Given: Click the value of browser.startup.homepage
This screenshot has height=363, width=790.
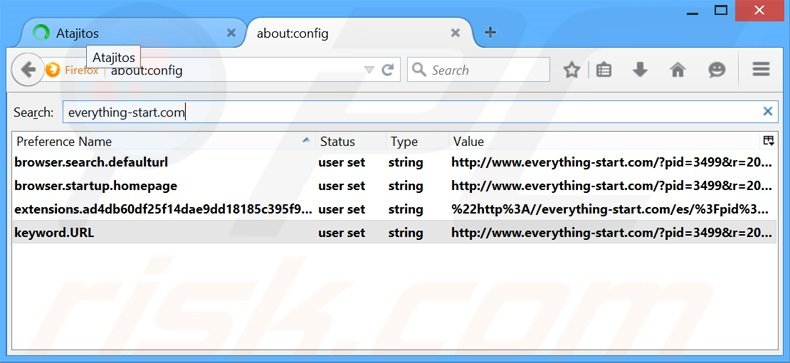Looking at the screenshot, I should pos(611,186).
